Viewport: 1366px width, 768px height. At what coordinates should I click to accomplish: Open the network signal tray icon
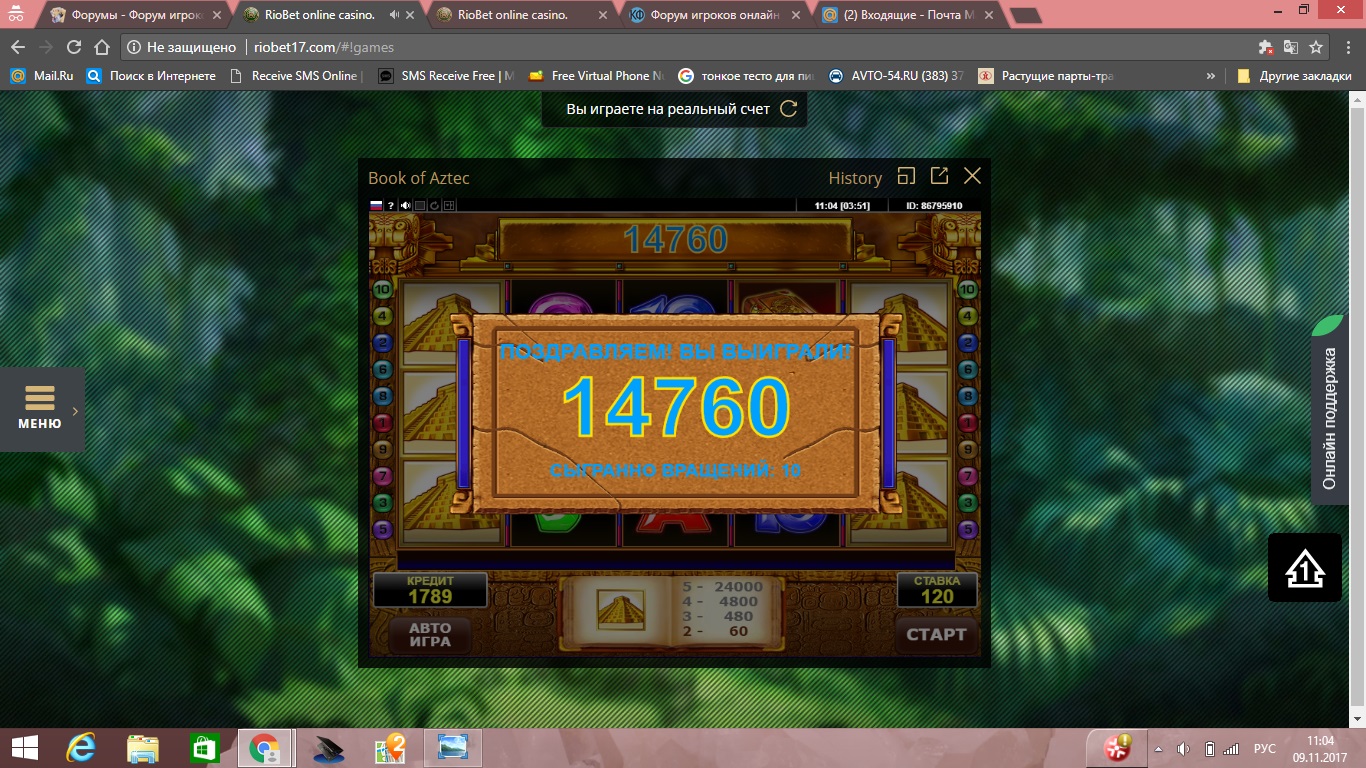(1232, 749)
